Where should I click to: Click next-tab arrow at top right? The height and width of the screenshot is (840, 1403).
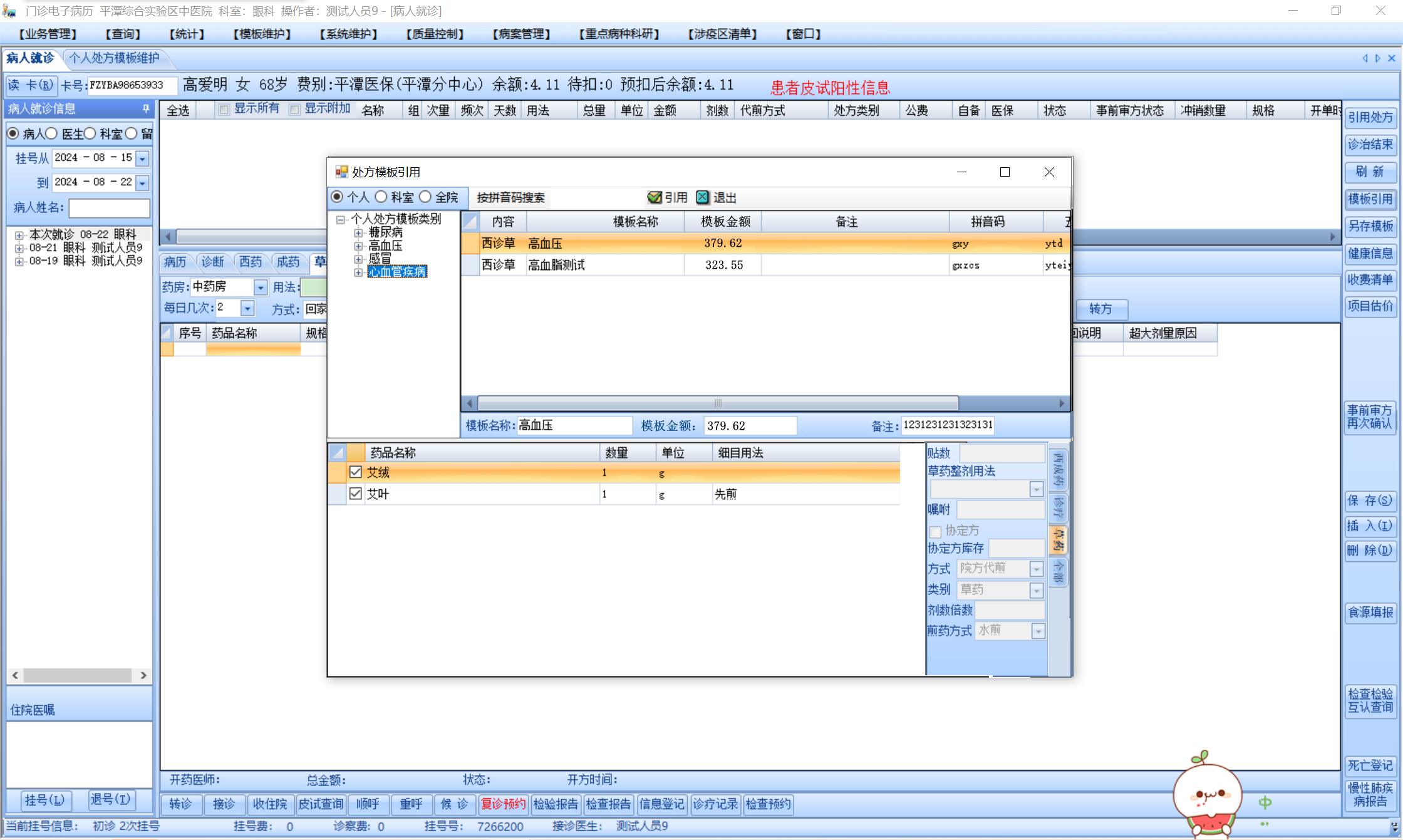(x=1378, y=58)
